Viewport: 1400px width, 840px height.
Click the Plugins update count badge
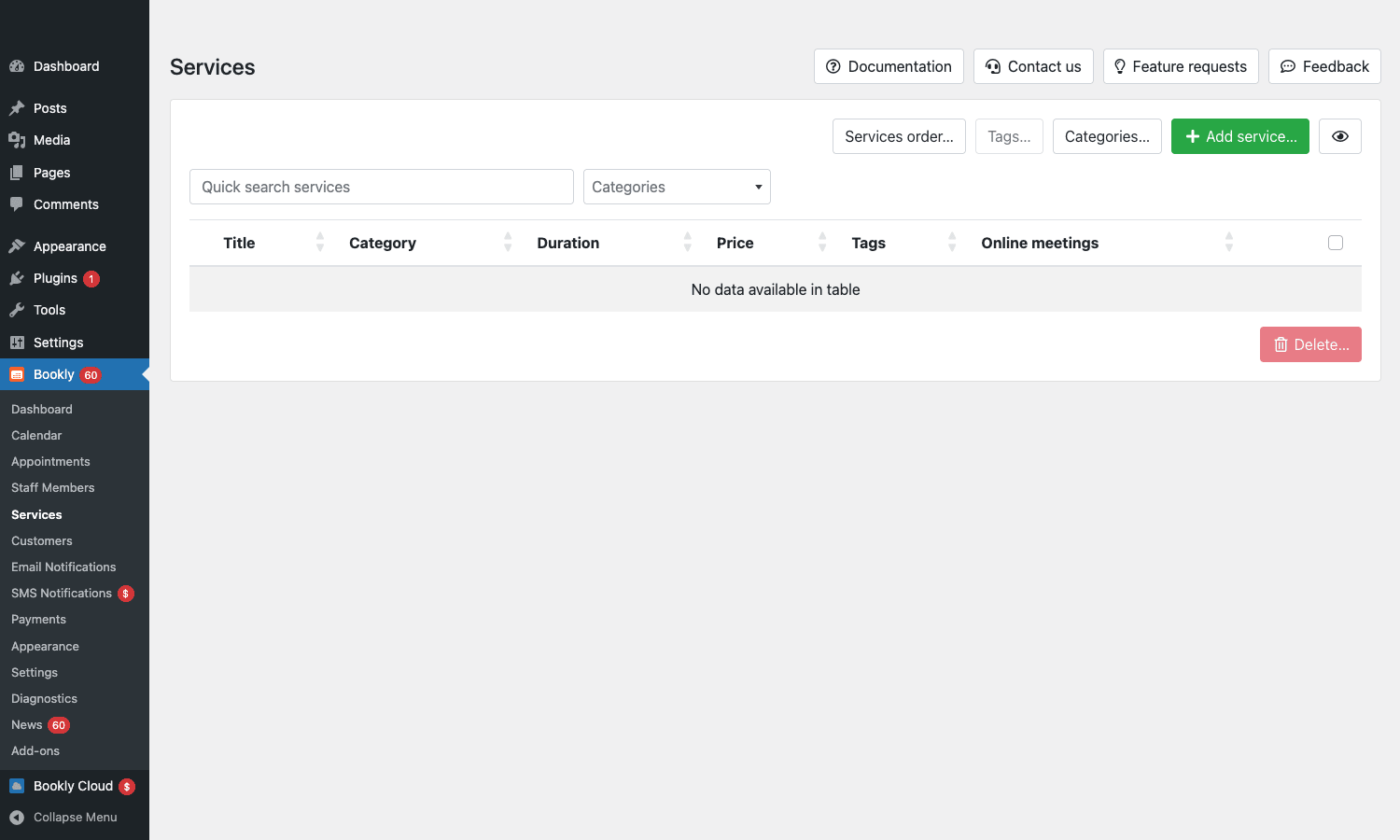coord(91,279)
